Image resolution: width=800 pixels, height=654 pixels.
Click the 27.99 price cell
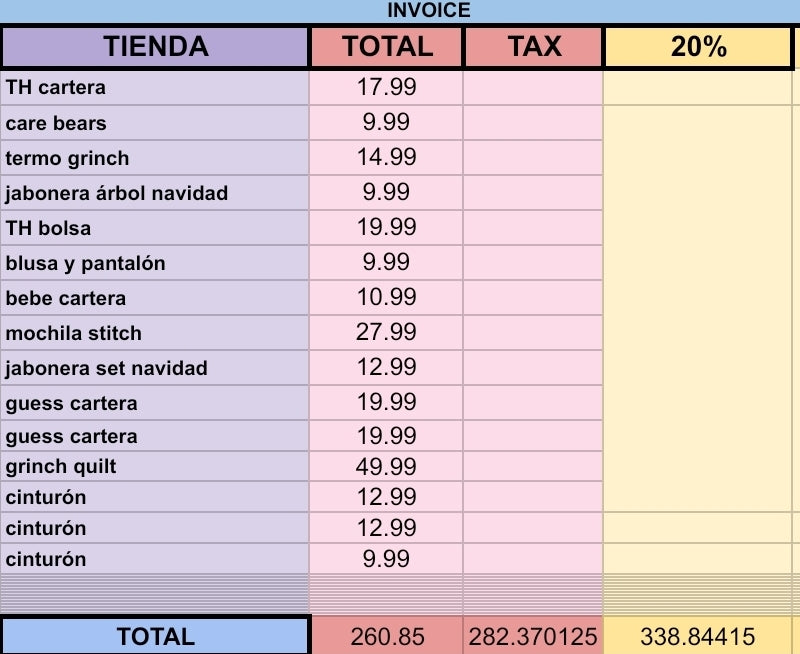(x=386, y=333)
